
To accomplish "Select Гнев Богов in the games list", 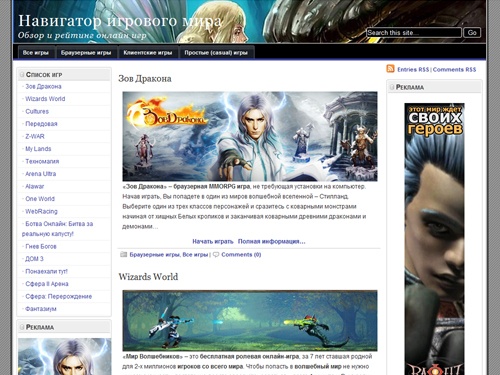I will pyautogui.click(x=41, y=246).
